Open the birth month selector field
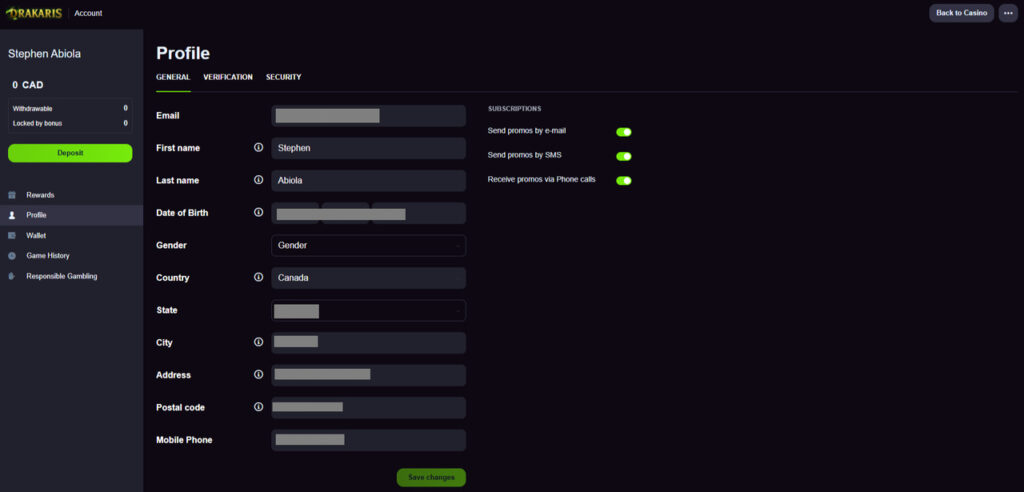The image size is (1024, 492). coord(345,213)
